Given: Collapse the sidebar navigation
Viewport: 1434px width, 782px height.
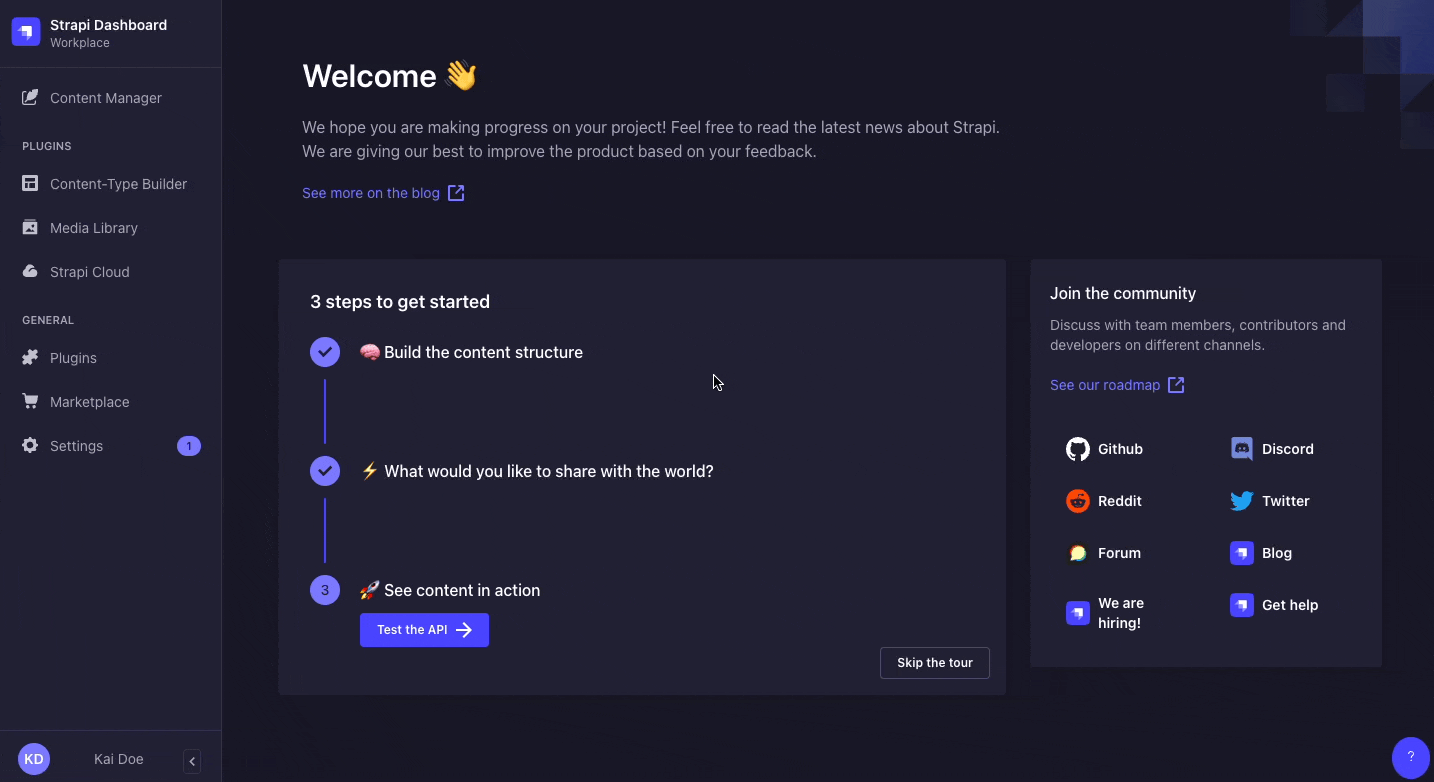Looking at the screenshot, I should (192, 761).
